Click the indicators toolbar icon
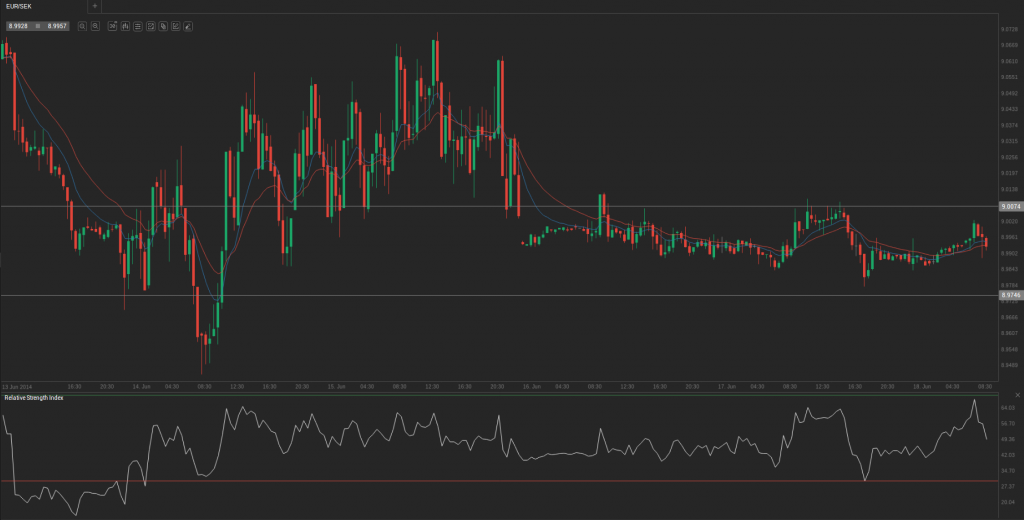 tap(150, 26)
